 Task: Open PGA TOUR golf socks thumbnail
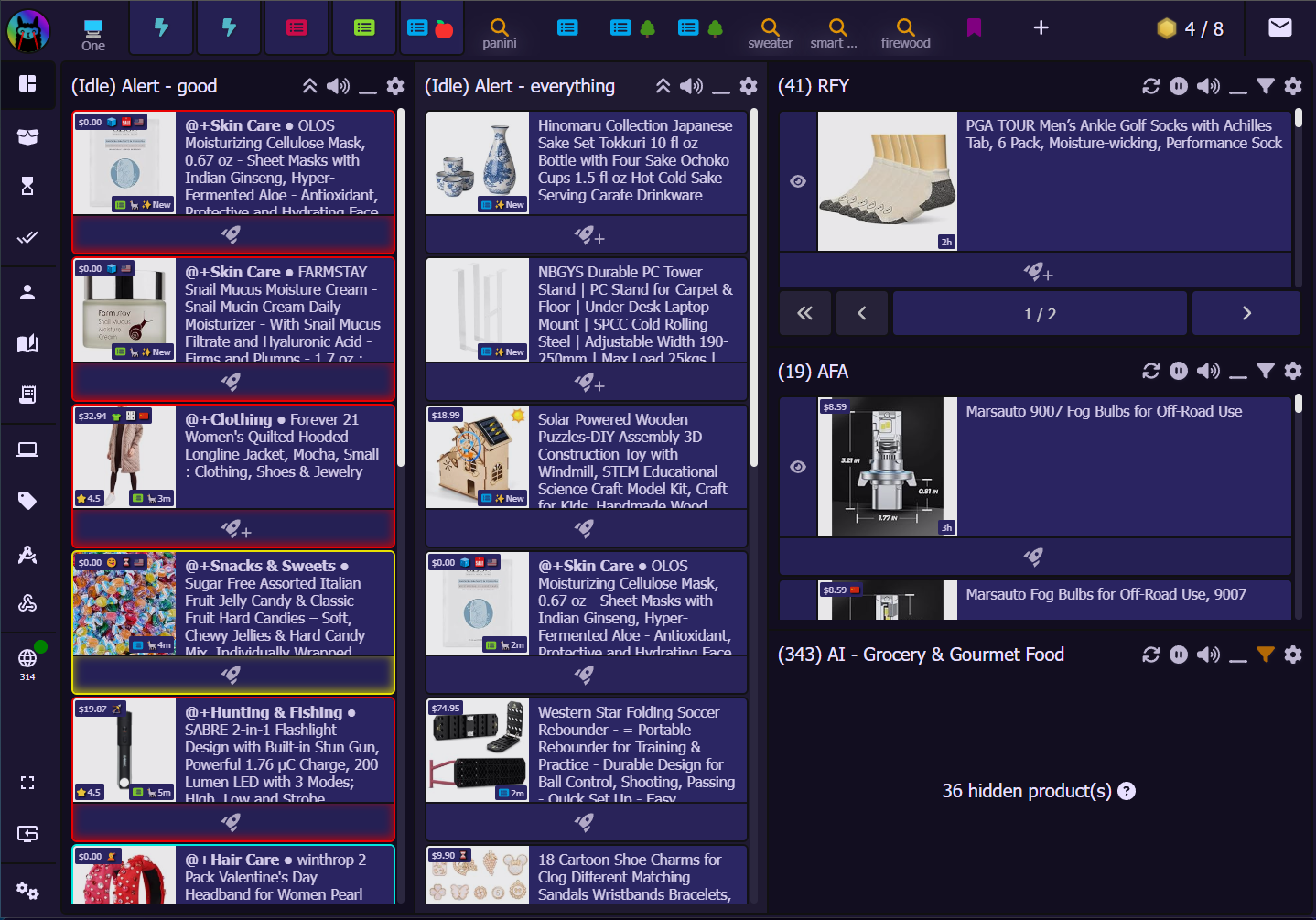click(x=887, y=181)
